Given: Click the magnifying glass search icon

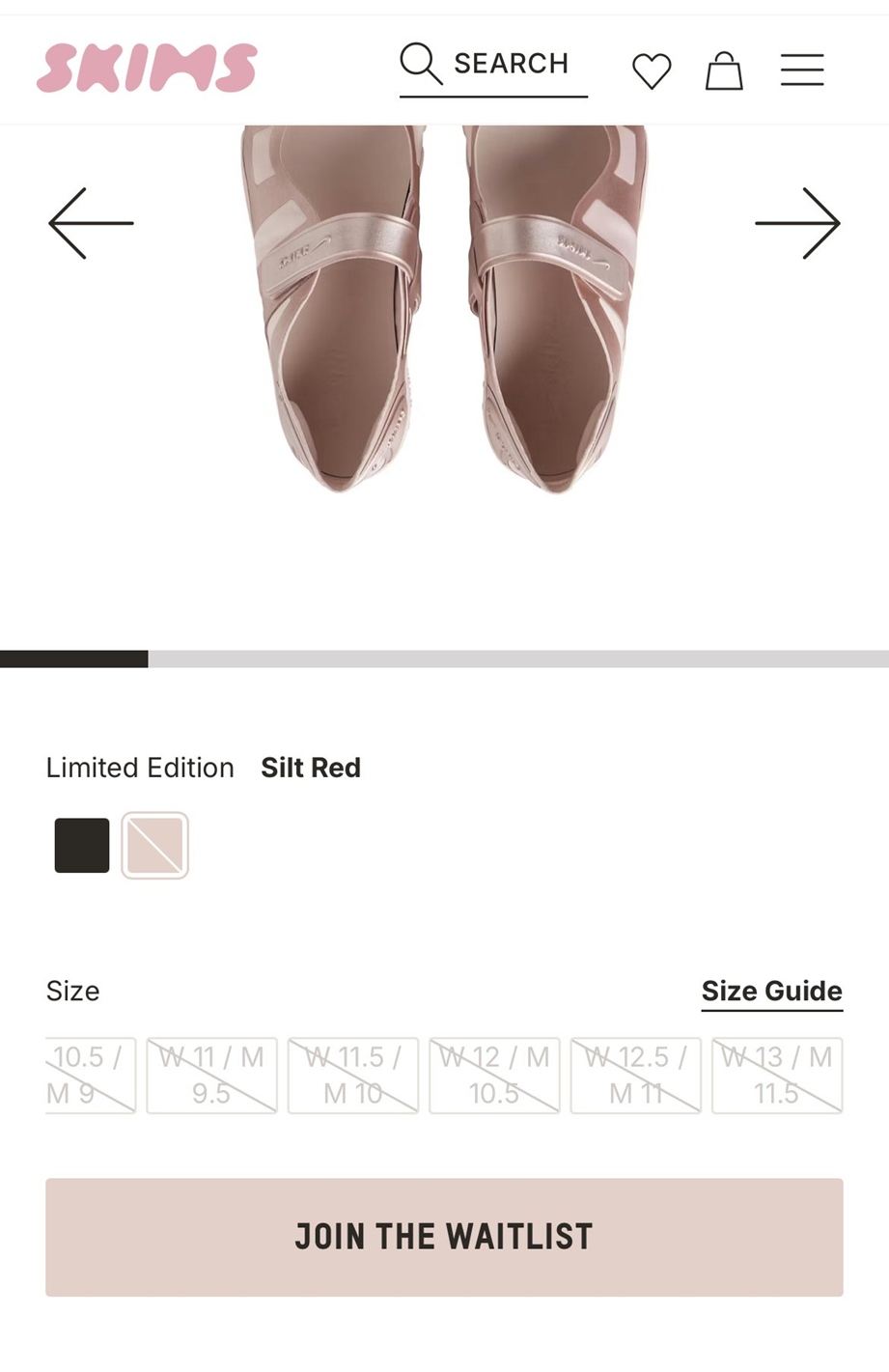Looking at the screenshot, I should click(x=421, y=64).
